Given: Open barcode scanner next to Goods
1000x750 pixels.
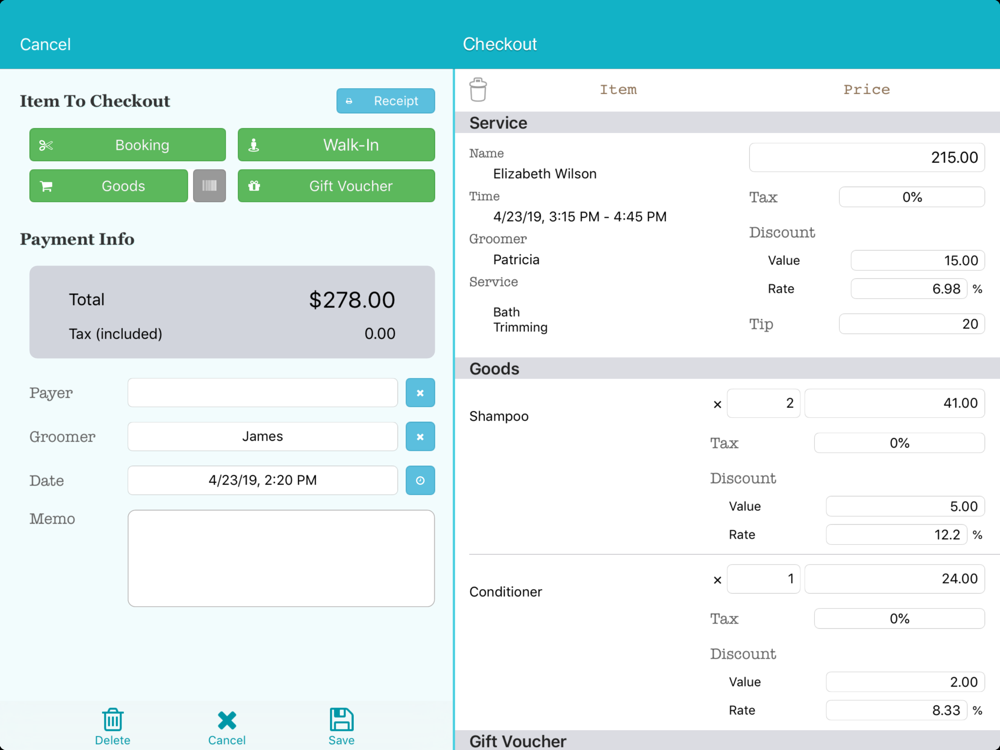Looking at the screenshot, I should [x=209, y=186].
